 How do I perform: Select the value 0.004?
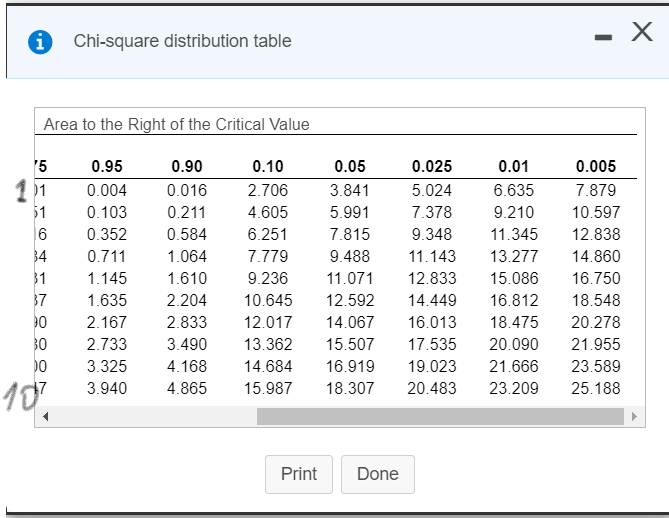point(107,190)
